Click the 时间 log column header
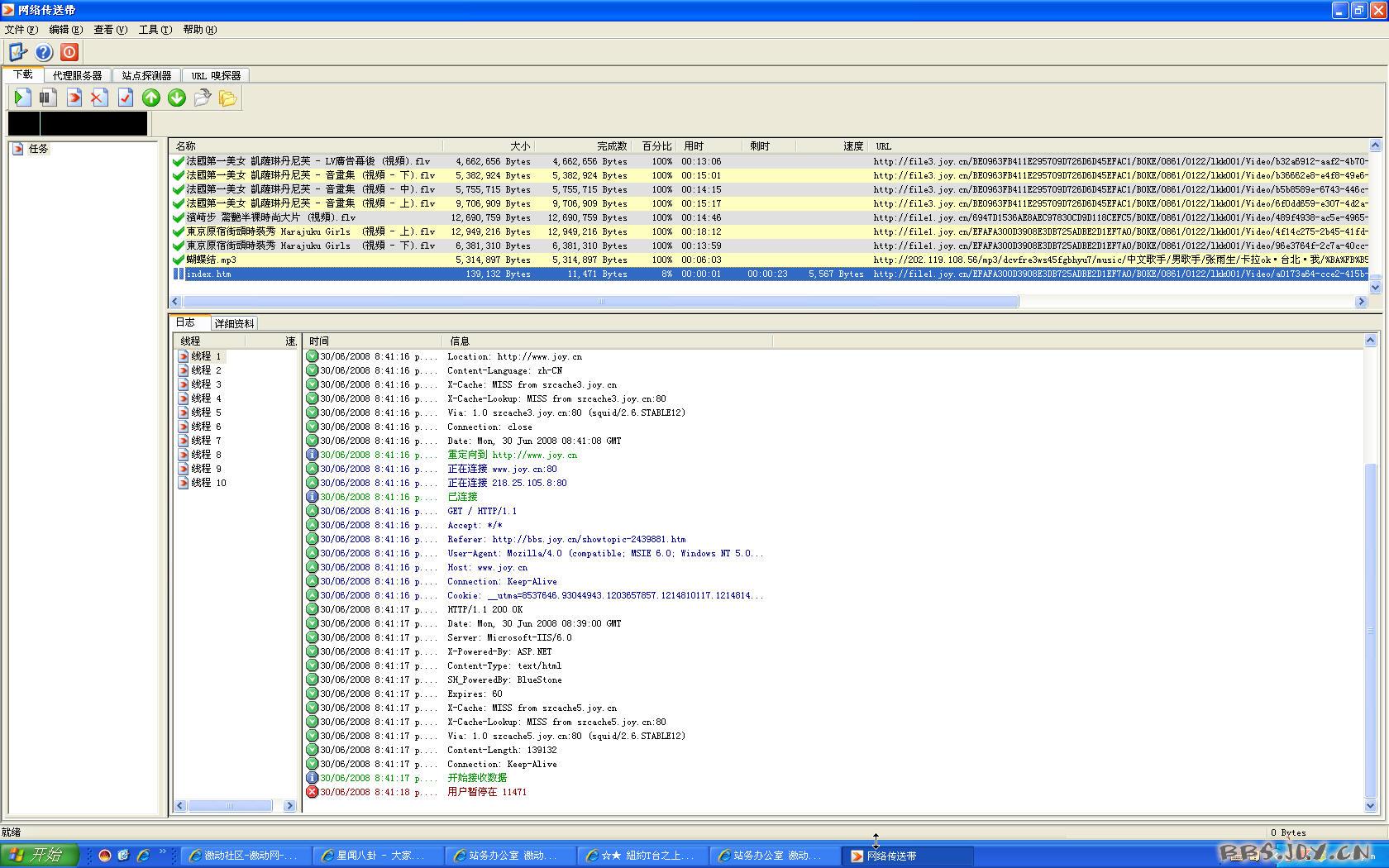 [373, 341]
